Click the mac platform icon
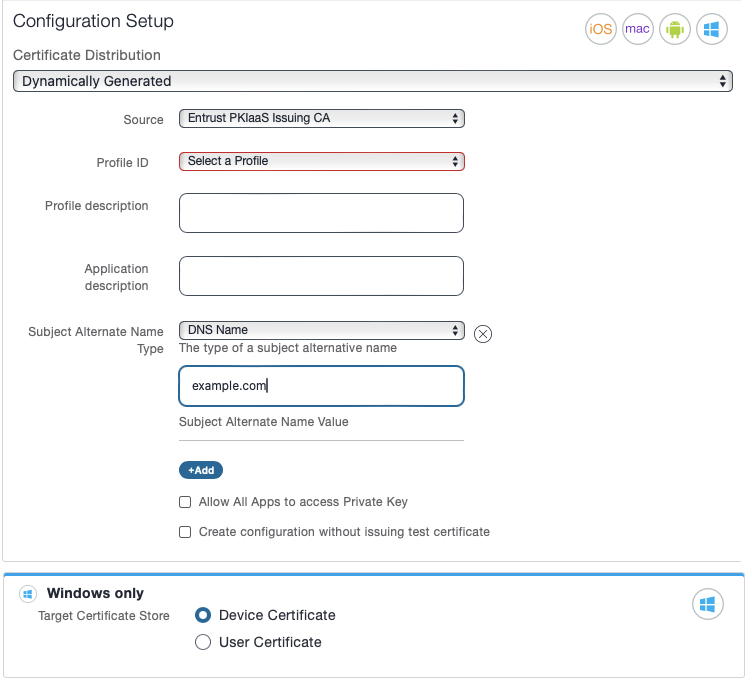The width and height of the screenshot is (752, 684). click(637, 29)
